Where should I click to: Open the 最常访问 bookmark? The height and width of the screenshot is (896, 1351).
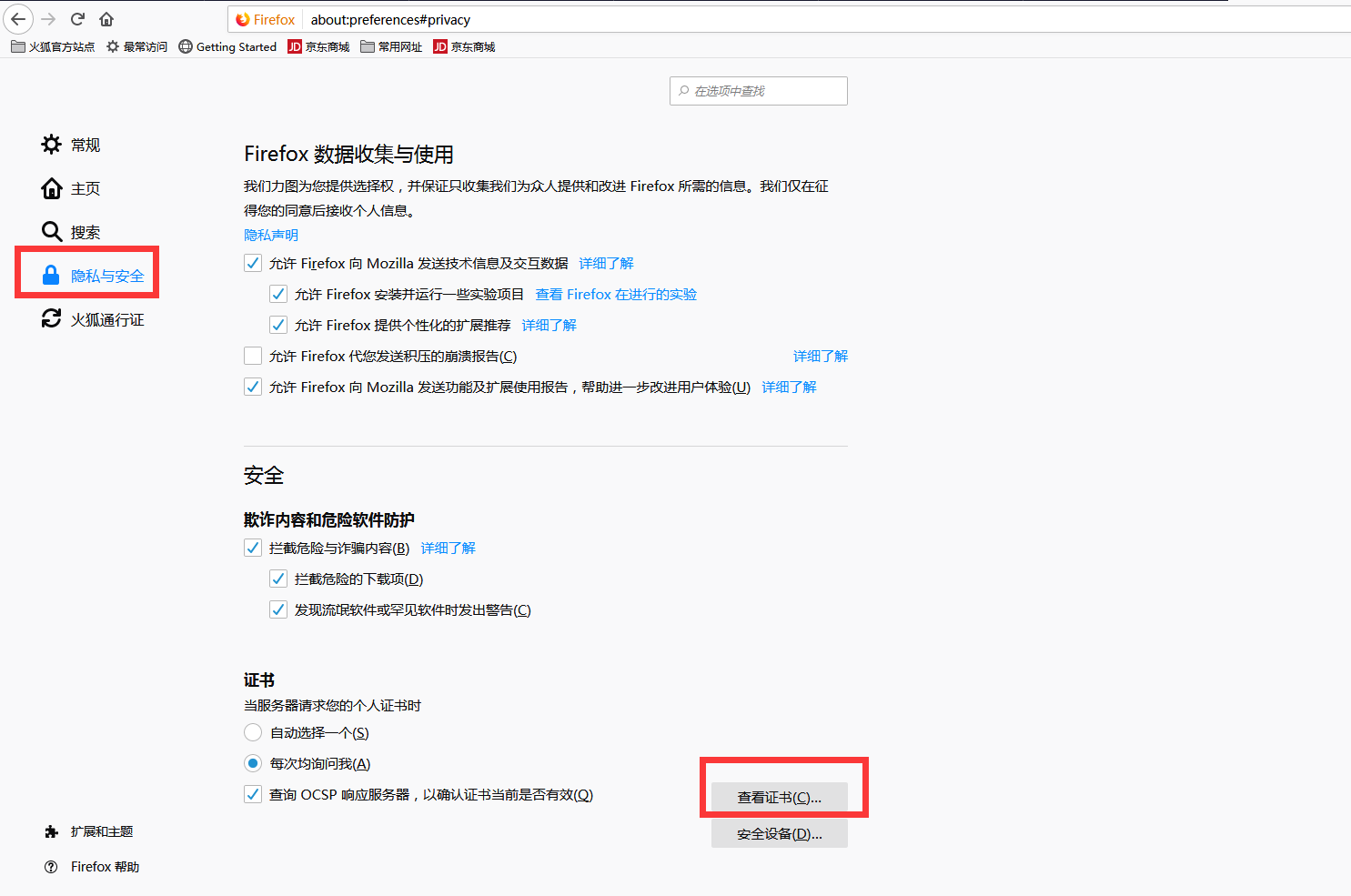point(136,46)
